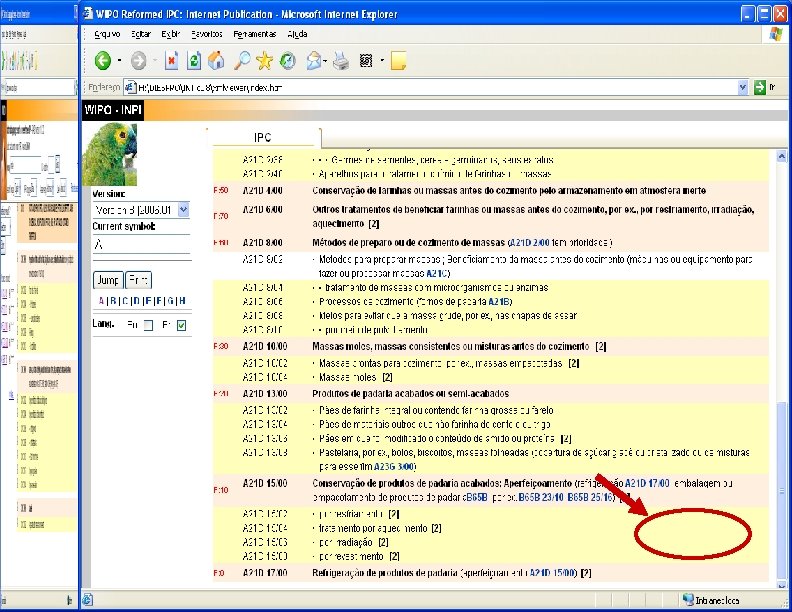Open the Ajuda menu
792x612 pixels.
coord(297,34)
